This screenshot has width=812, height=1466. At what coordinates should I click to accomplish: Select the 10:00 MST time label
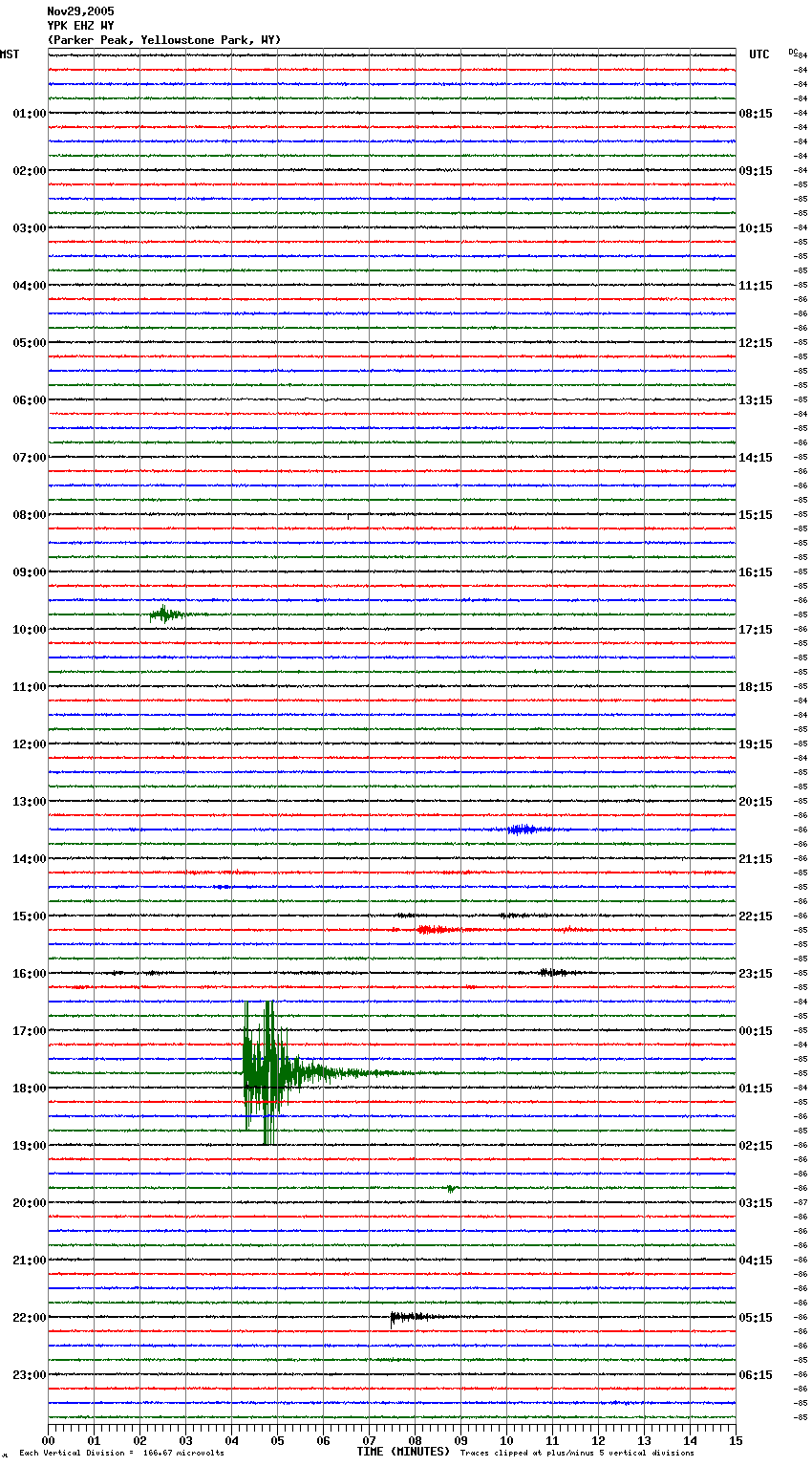30,630
